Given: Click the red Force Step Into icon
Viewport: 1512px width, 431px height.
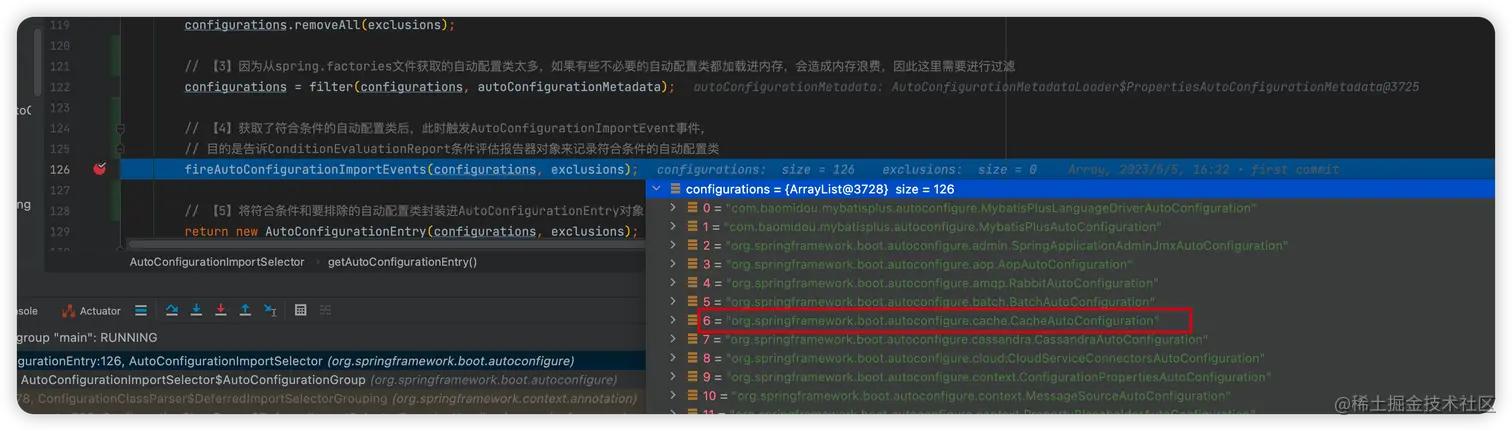Looking at the screenshot, I should (x=221, y=311).
